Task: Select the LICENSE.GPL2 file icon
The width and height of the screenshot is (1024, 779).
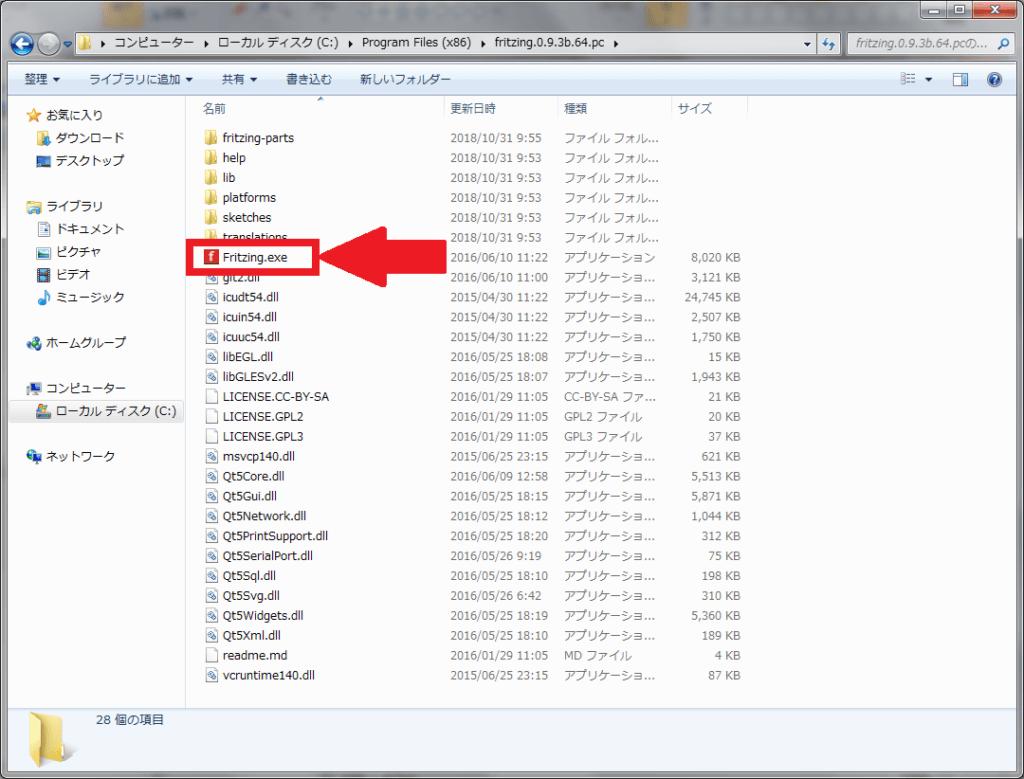Action: (211, 417)
